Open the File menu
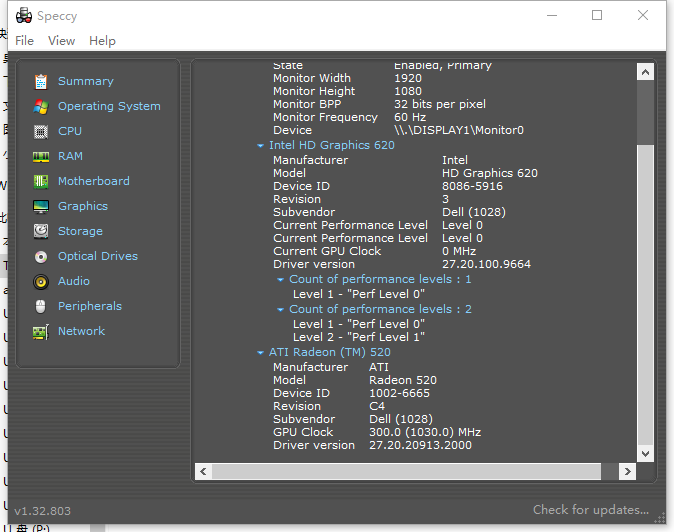The width and height of the screenshot is (674, 532). click(25, 41)
